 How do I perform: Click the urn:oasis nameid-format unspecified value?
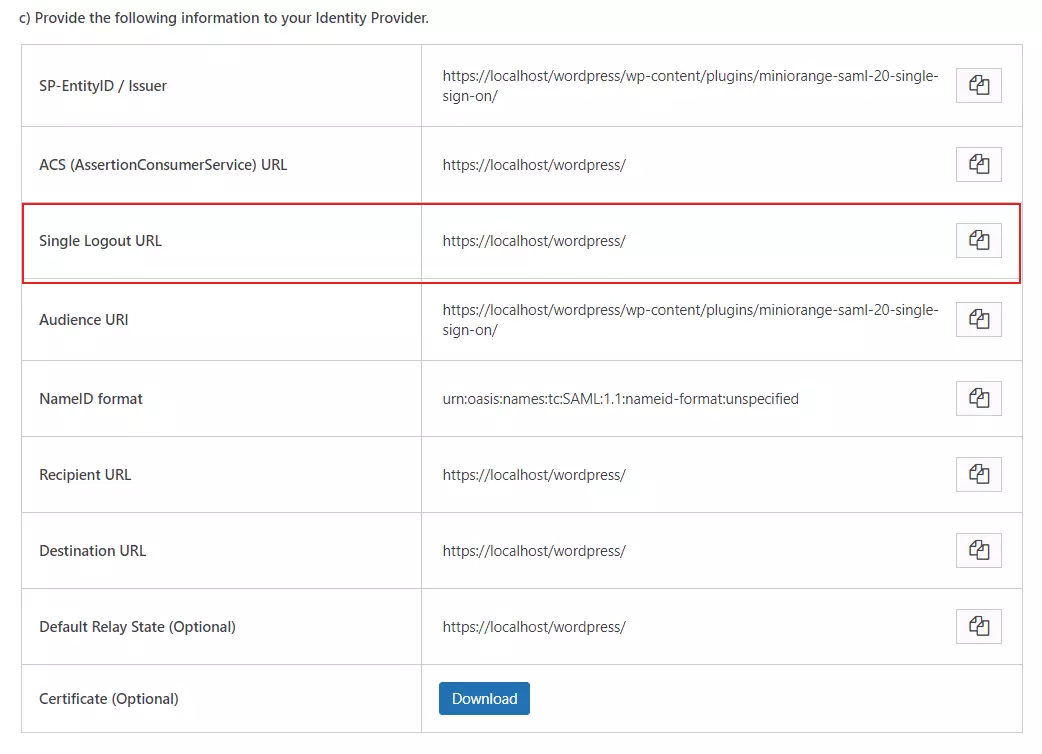point(621,399)
